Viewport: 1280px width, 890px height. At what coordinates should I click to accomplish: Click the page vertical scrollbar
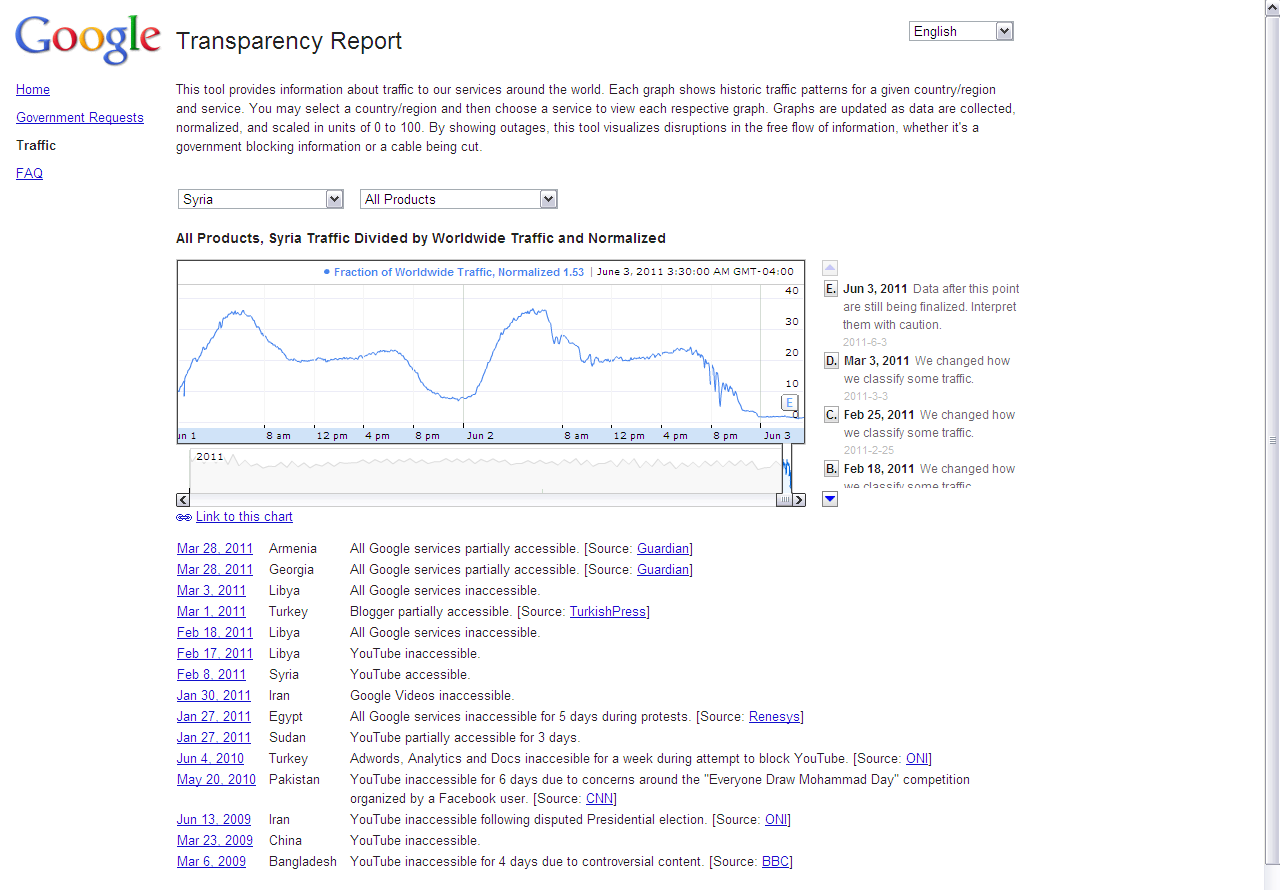1272,440
